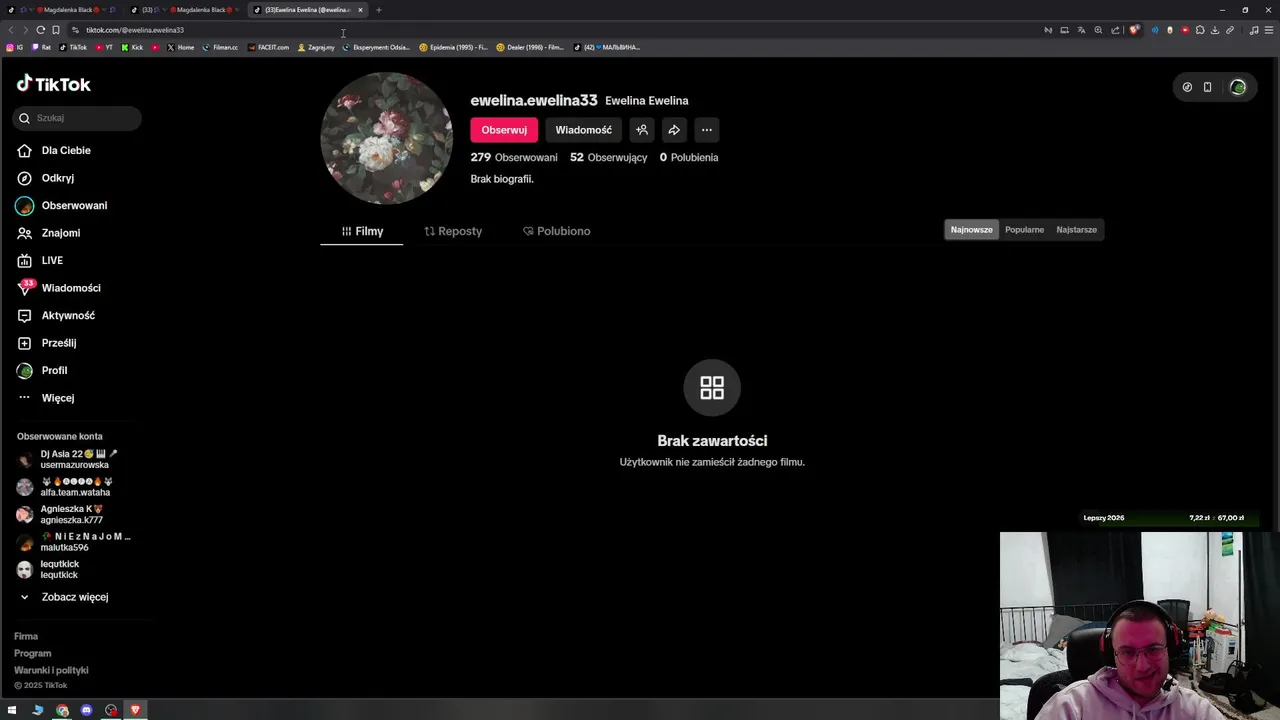Open followed account usermazurowska
Screen dimensions: 1280x720
(x=68, y=459)
